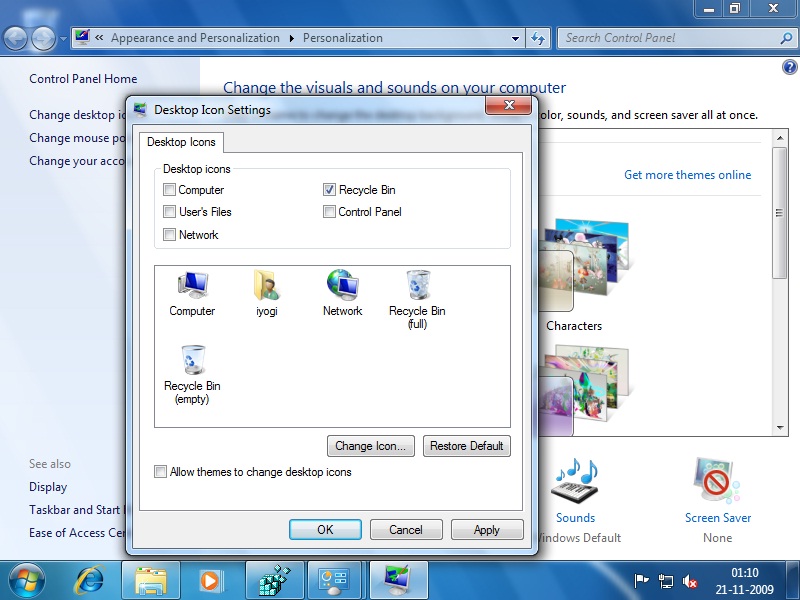Click the search magnifier icon
The width and height of the screenshot is (800, 600).
pos(786,38)
